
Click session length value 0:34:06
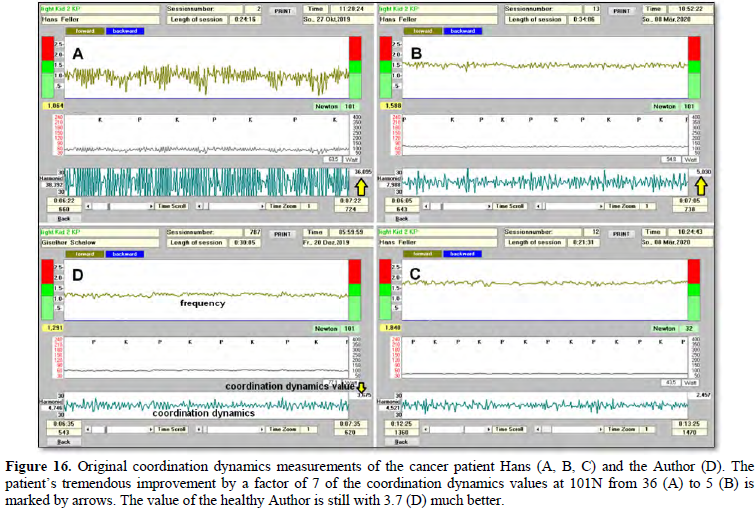[584, 19]
